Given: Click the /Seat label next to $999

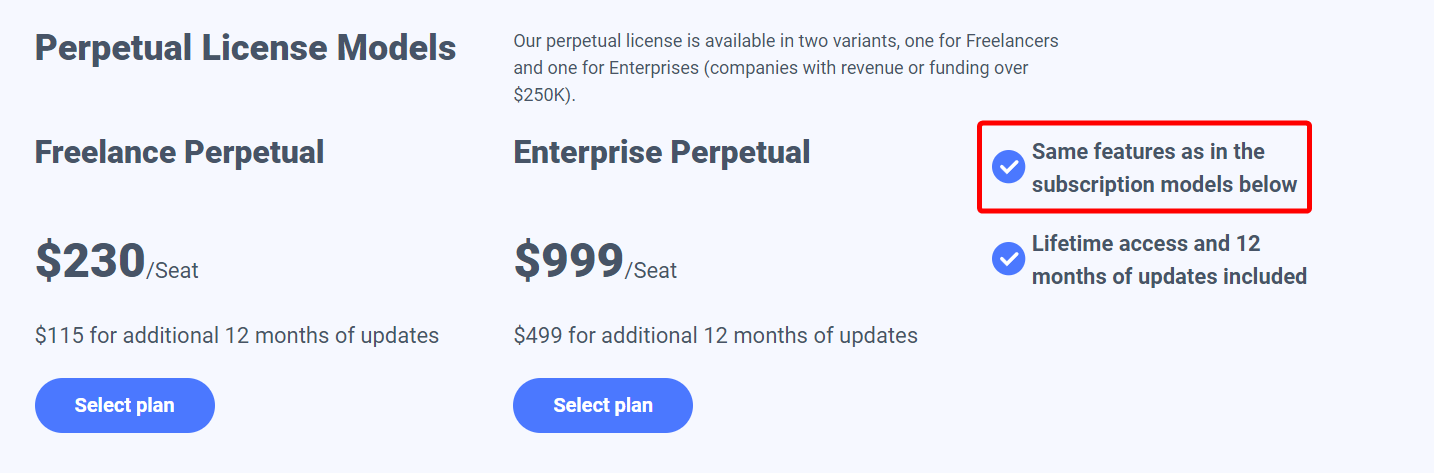Looking at the screenshot, I should point(651,270).
